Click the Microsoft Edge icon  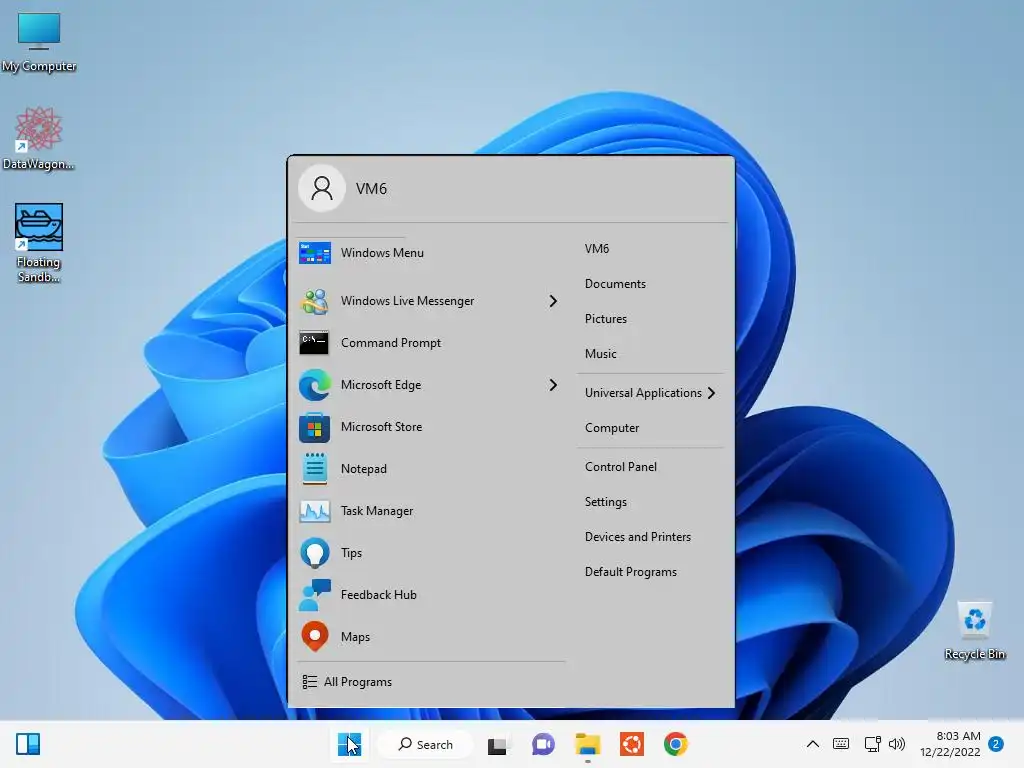click(x=314, y=385)
